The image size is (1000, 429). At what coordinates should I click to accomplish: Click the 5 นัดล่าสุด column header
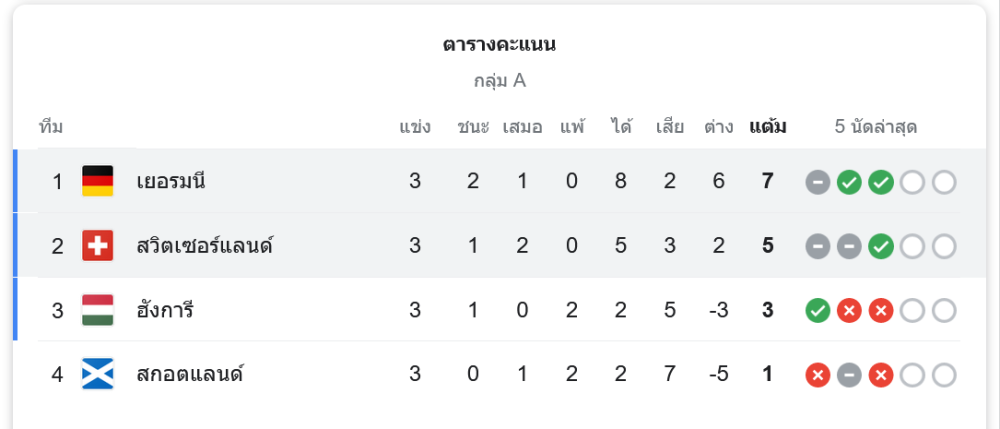pyautogui.click(x=876, y=127)
